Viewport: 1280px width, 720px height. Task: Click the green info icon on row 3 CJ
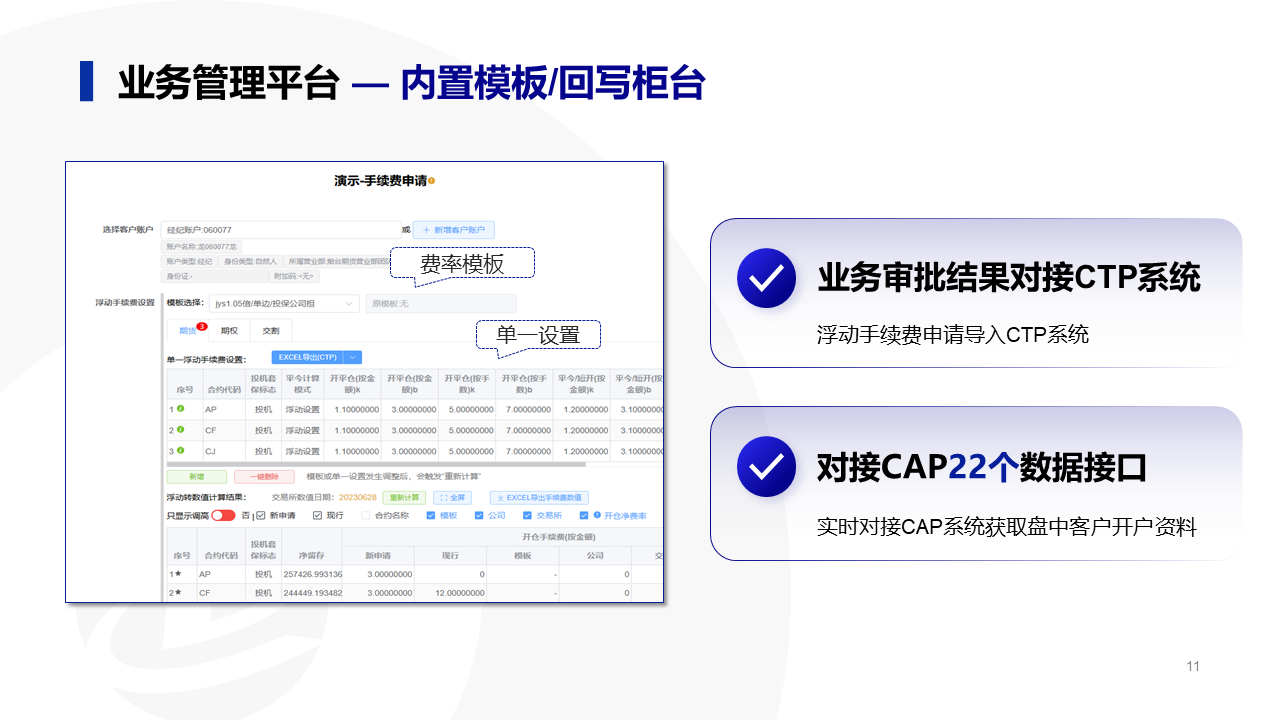coord(181,451)
